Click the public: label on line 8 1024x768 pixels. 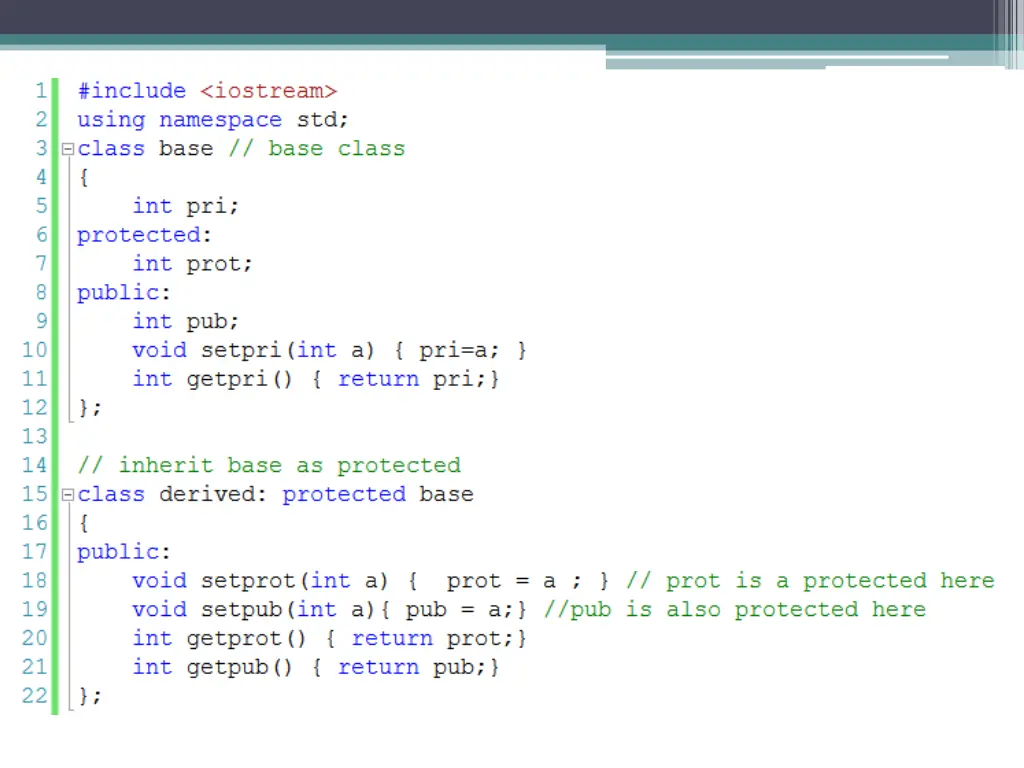pyautogui.click(x=124, y=293)
